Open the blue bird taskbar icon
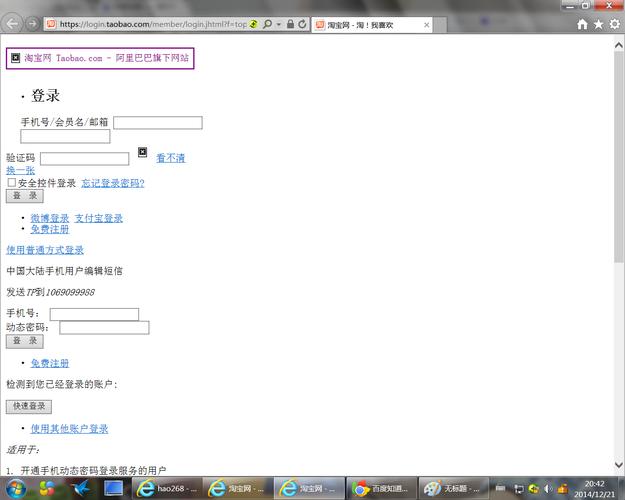Image resolution: width=625 pixels, height=500 pixels. pyautogui.click(x=81, y=488)
